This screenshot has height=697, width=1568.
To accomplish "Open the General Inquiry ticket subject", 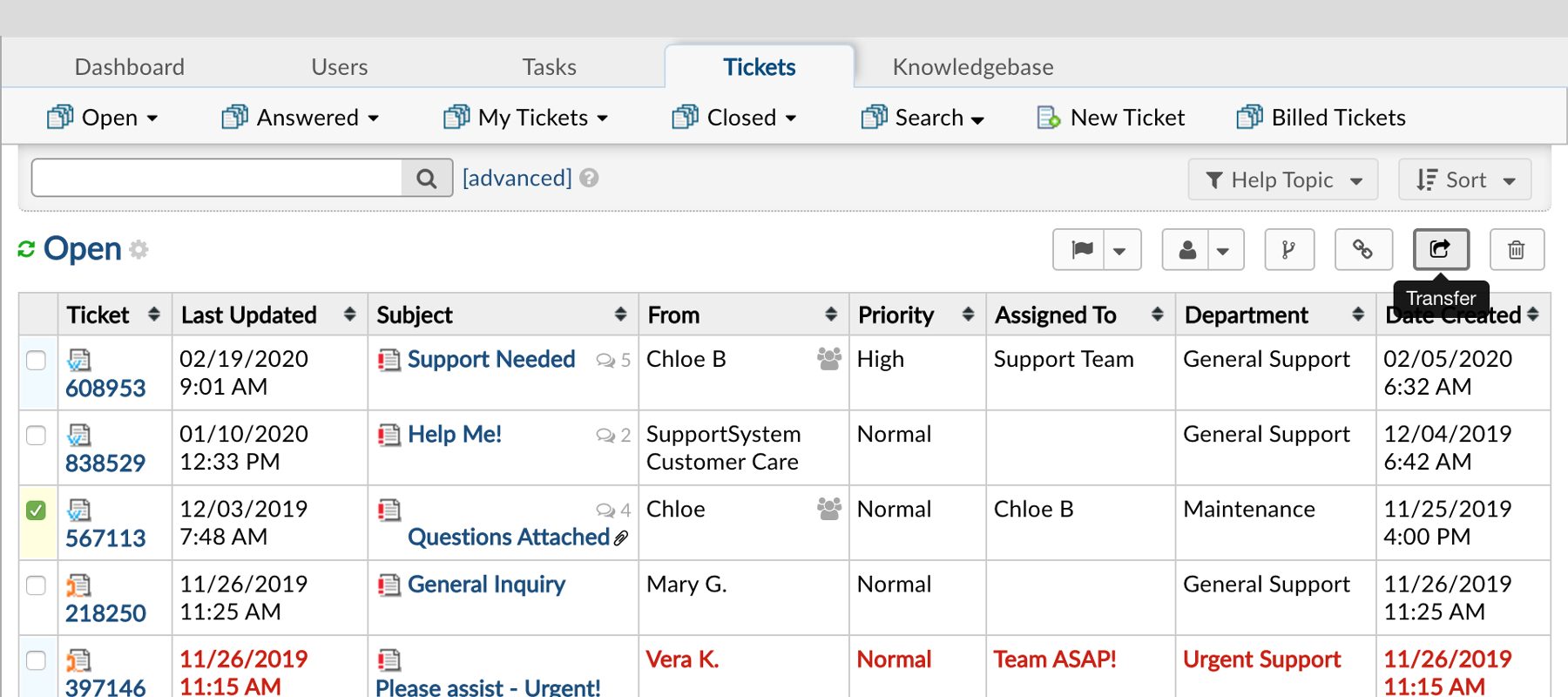I will (486, 584).
